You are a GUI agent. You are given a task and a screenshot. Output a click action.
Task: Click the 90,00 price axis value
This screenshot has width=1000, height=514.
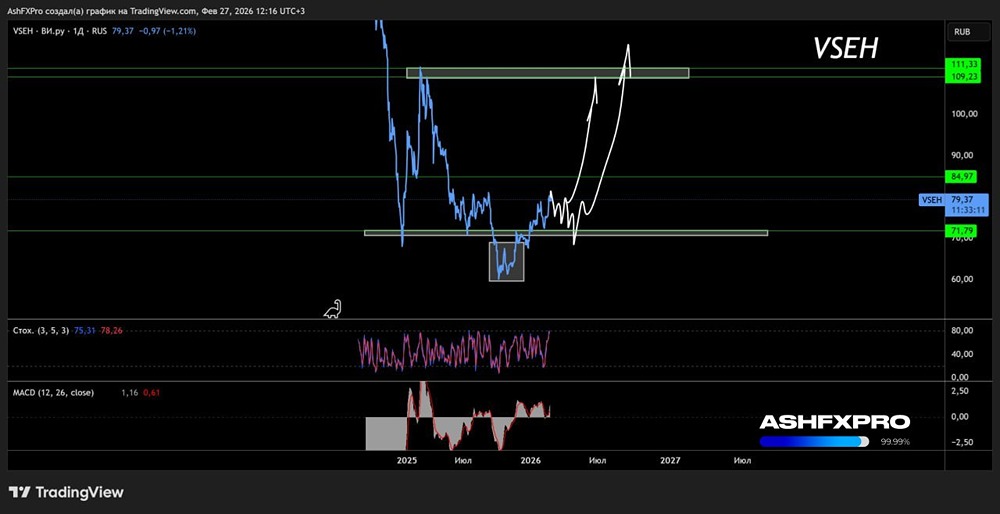[964, 155]
